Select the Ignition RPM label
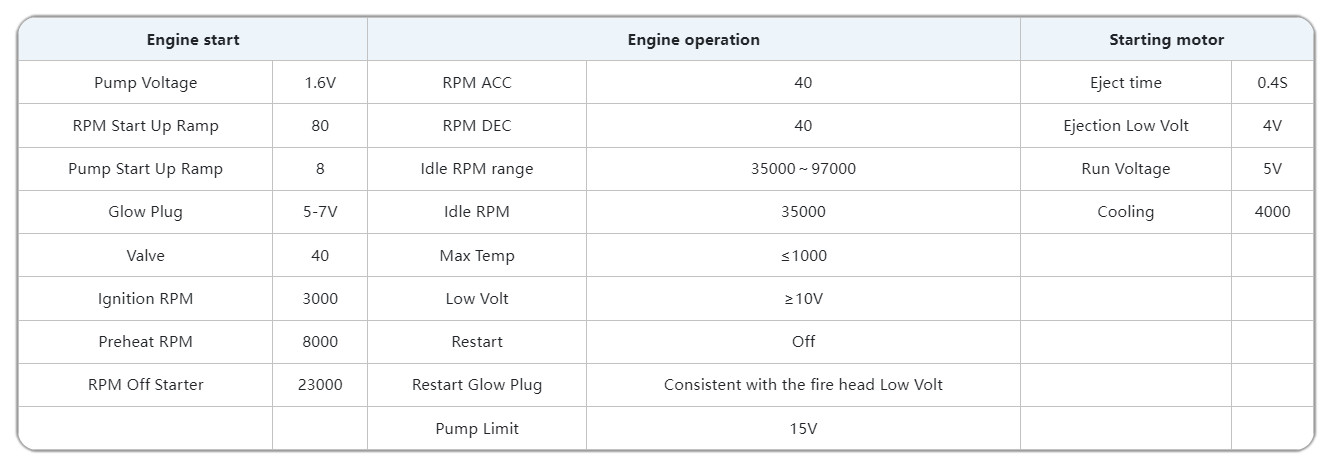 point(145,298)
